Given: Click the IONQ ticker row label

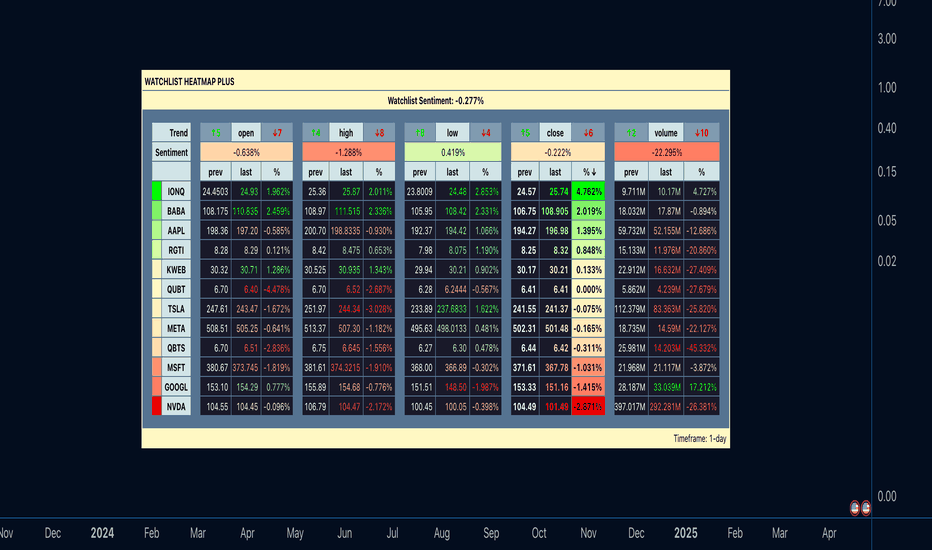Looking at the screenshot, I should 177,191.
